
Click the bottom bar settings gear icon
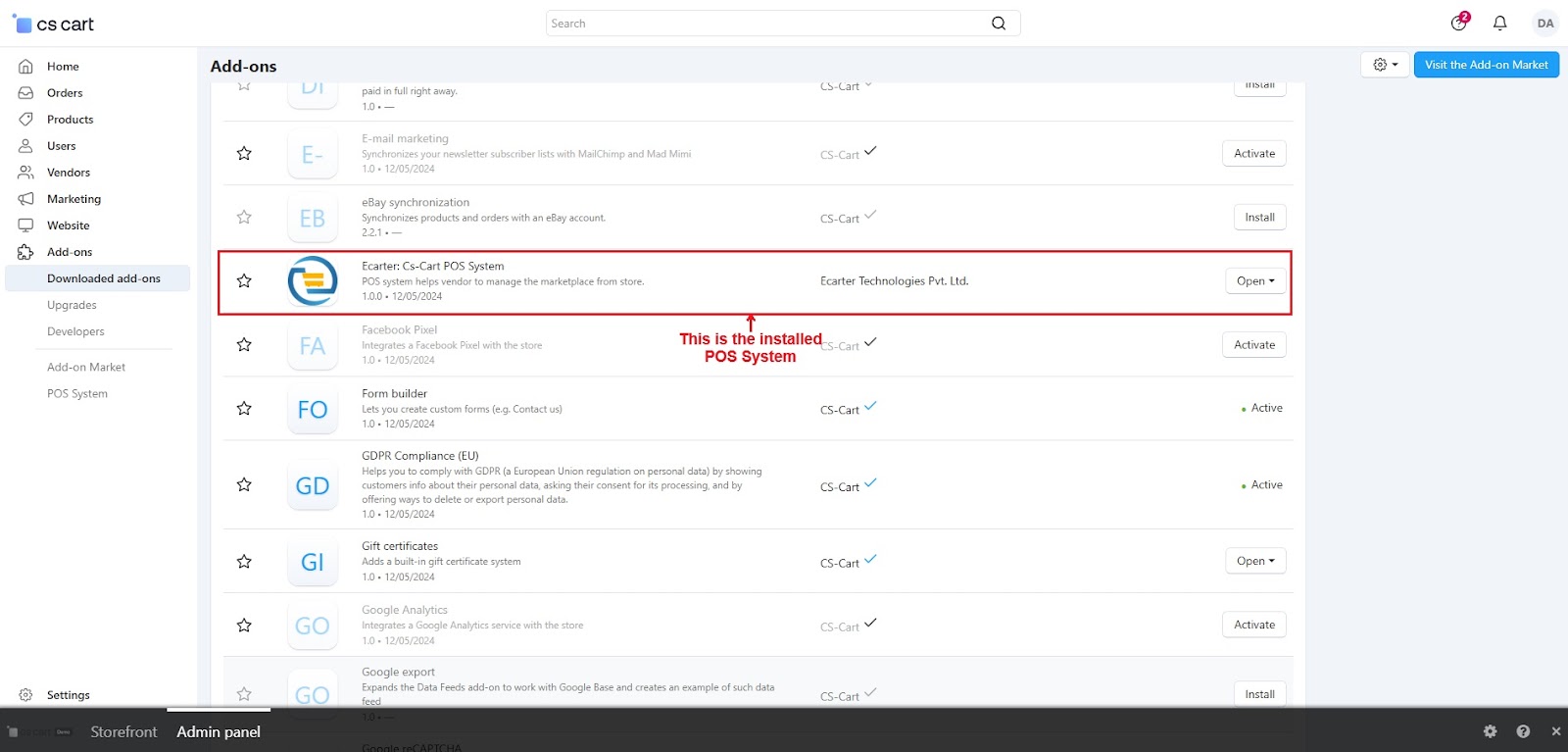1490,731
